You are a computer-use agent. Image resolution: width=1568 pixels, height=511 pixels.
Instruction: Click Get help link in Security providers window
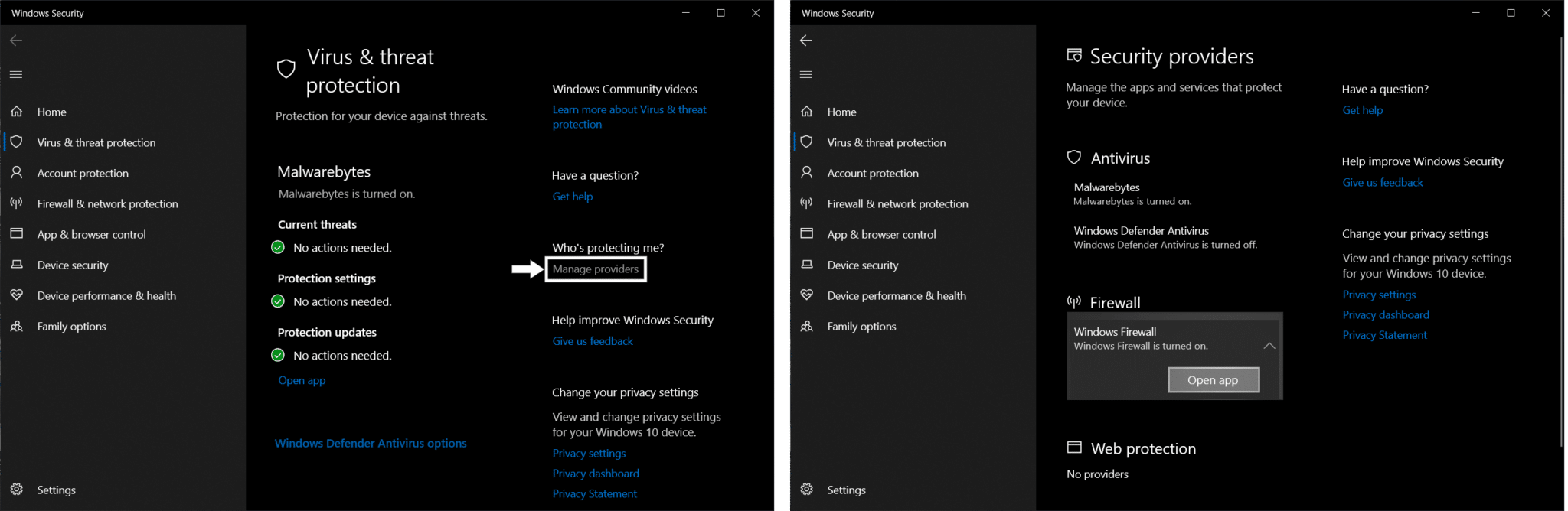pos(1363,110)
